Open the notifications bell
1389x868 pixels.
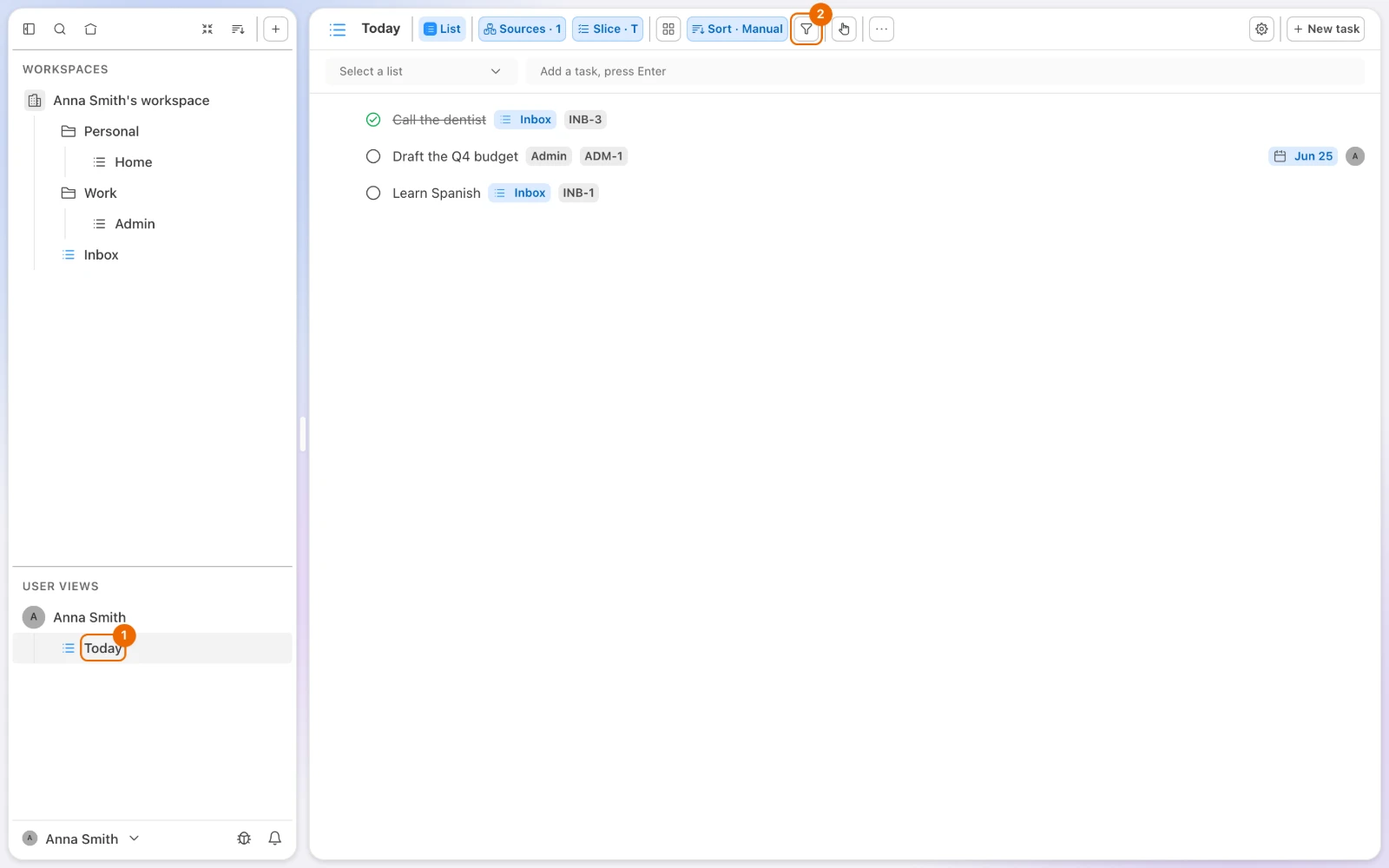tap(275, 838)
